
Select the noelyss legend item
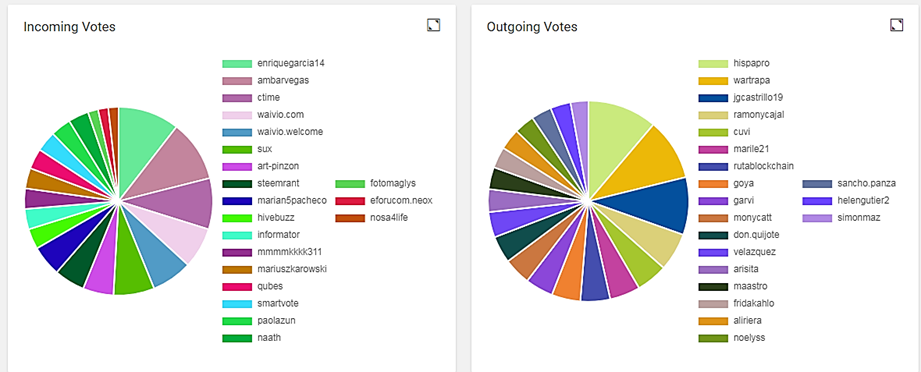tap(732, 338)
